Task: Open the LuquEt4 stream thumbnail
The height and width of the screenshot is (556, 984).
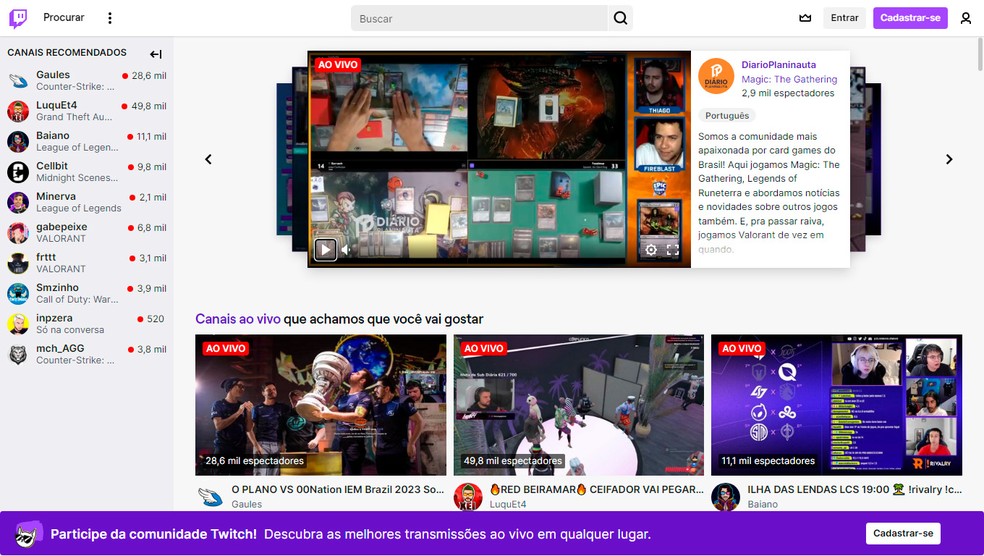Action: tap(579, 405)
